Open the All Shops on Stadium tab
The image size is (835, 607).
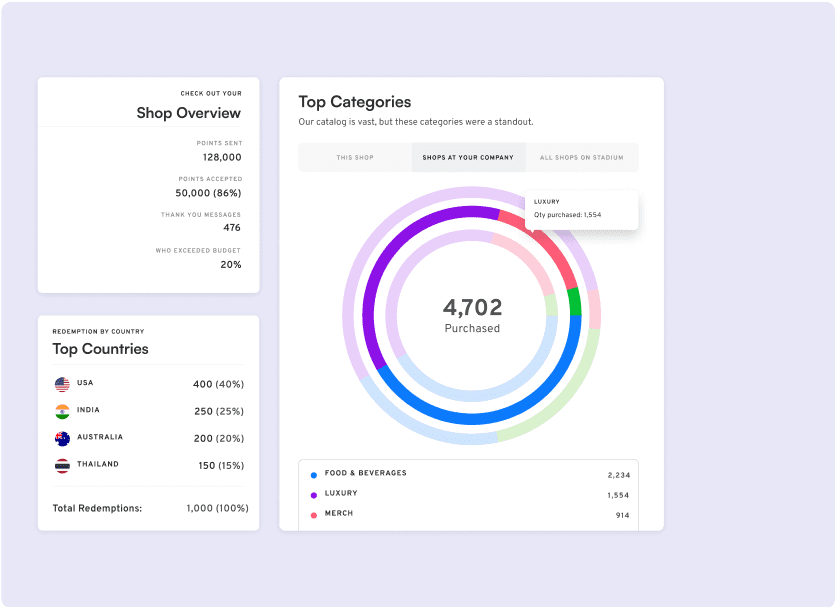pos(584,157)
